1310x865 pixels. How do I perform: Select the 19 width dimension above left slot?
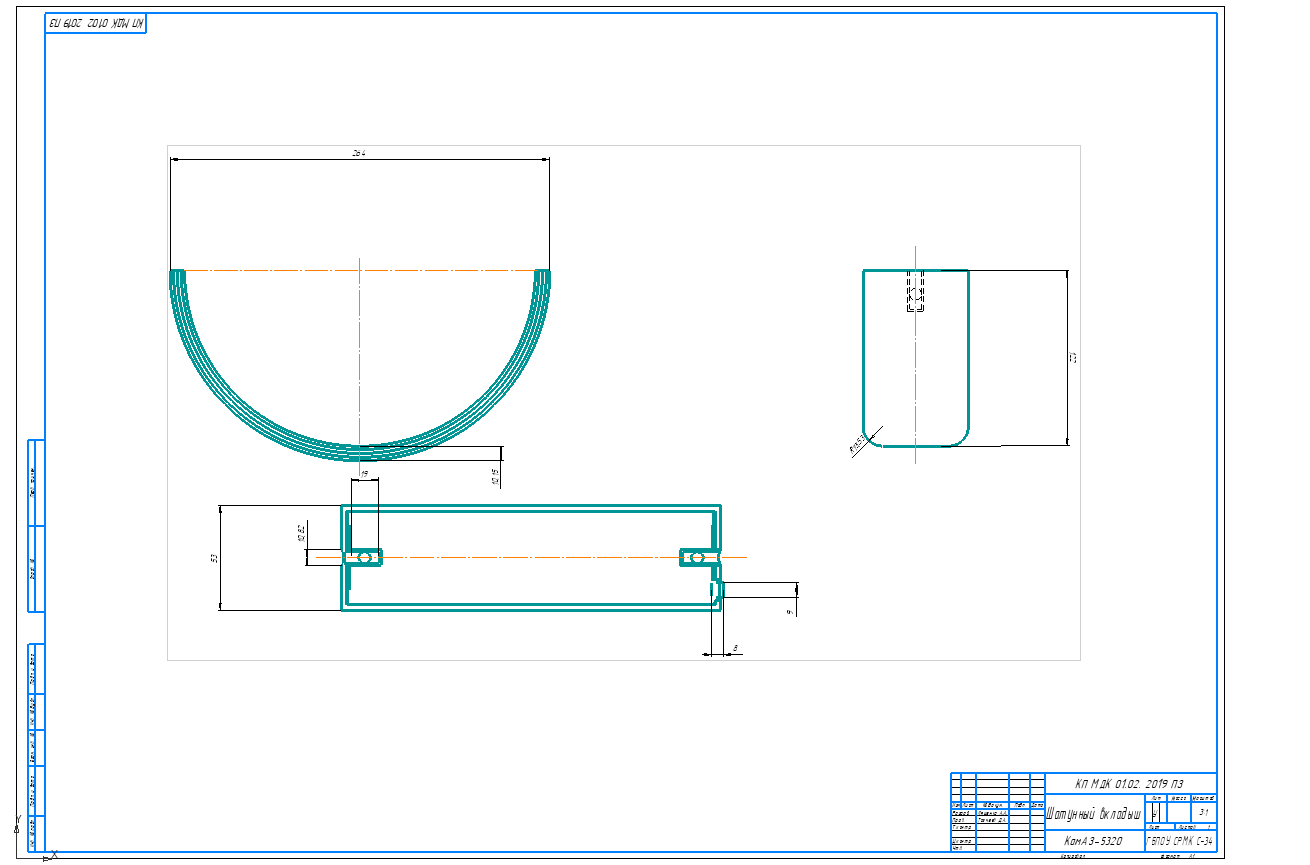(365, 474)
